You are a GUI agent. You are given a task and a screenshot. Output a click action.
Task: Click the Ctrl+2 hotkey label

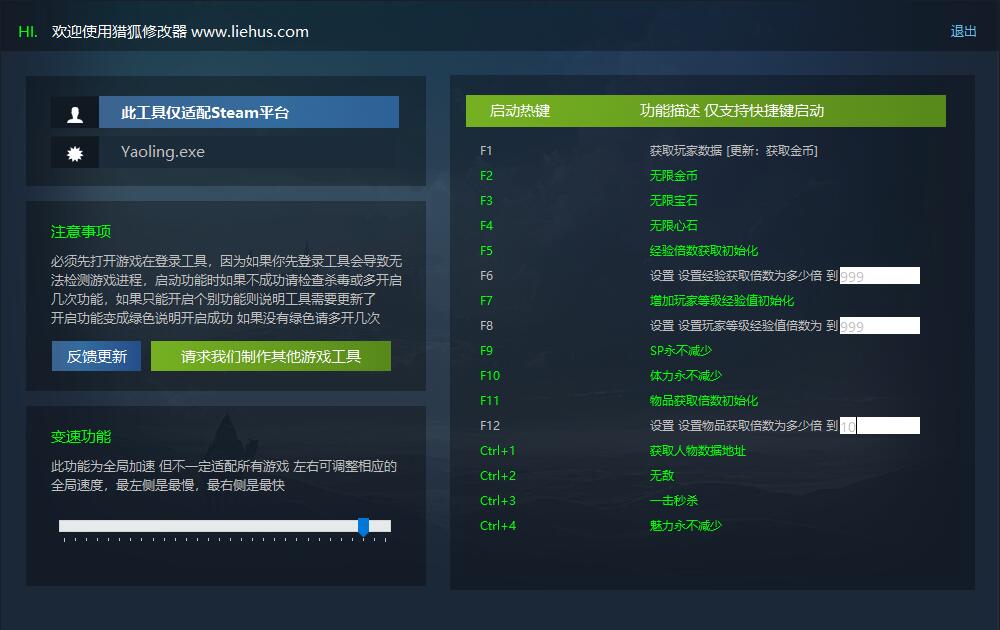[497, 475]
